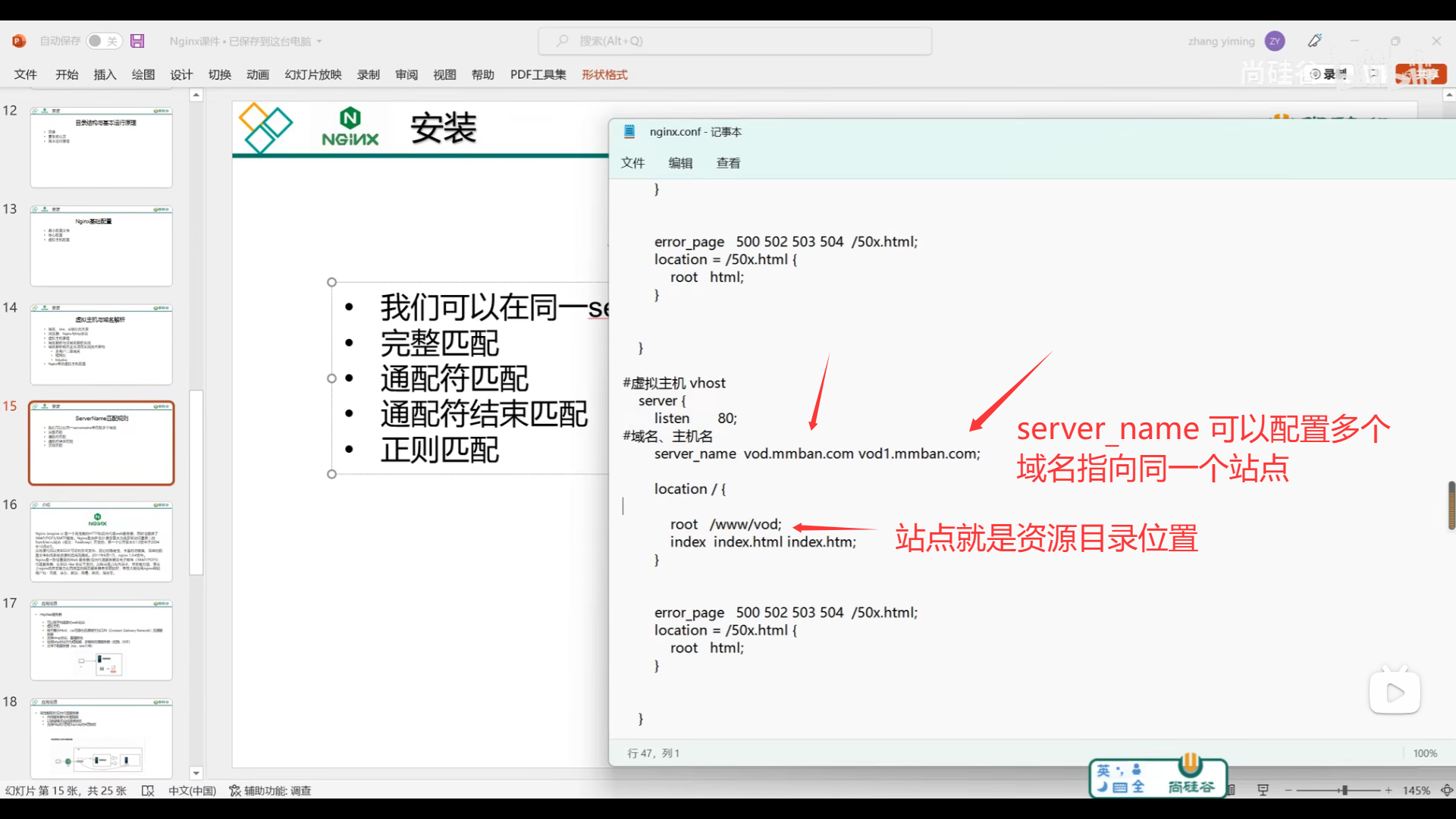Open the 幻灯片放映 ribbon tab
Screen dimensions: 1456x819
(313, 74)
